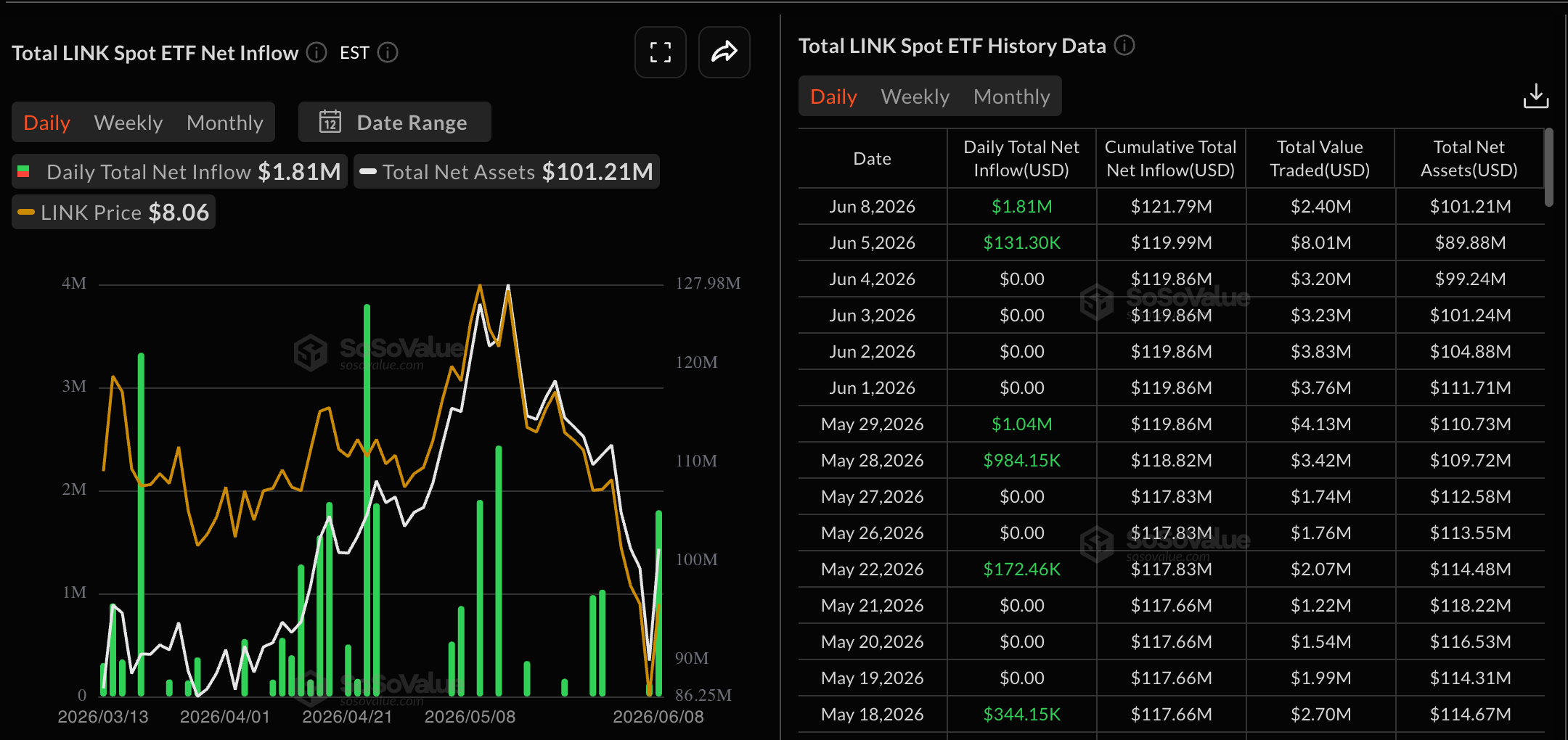
Task: Click the $4.13M value traded cell
Action: tap(1321, 424)
